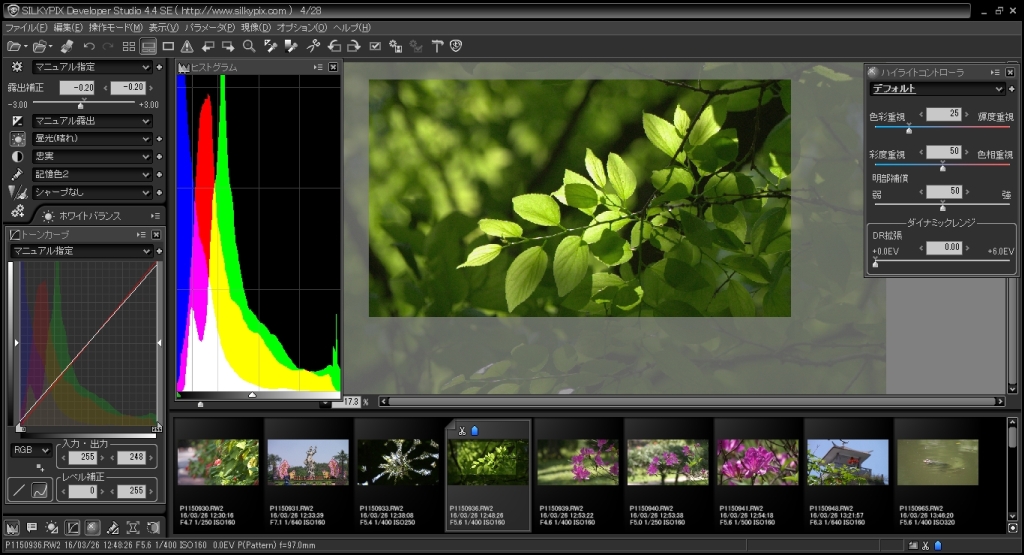This screenshot has height=555, width=1024.
Task: Click the undo arrow in toolbar
Action: pos(89,46)
